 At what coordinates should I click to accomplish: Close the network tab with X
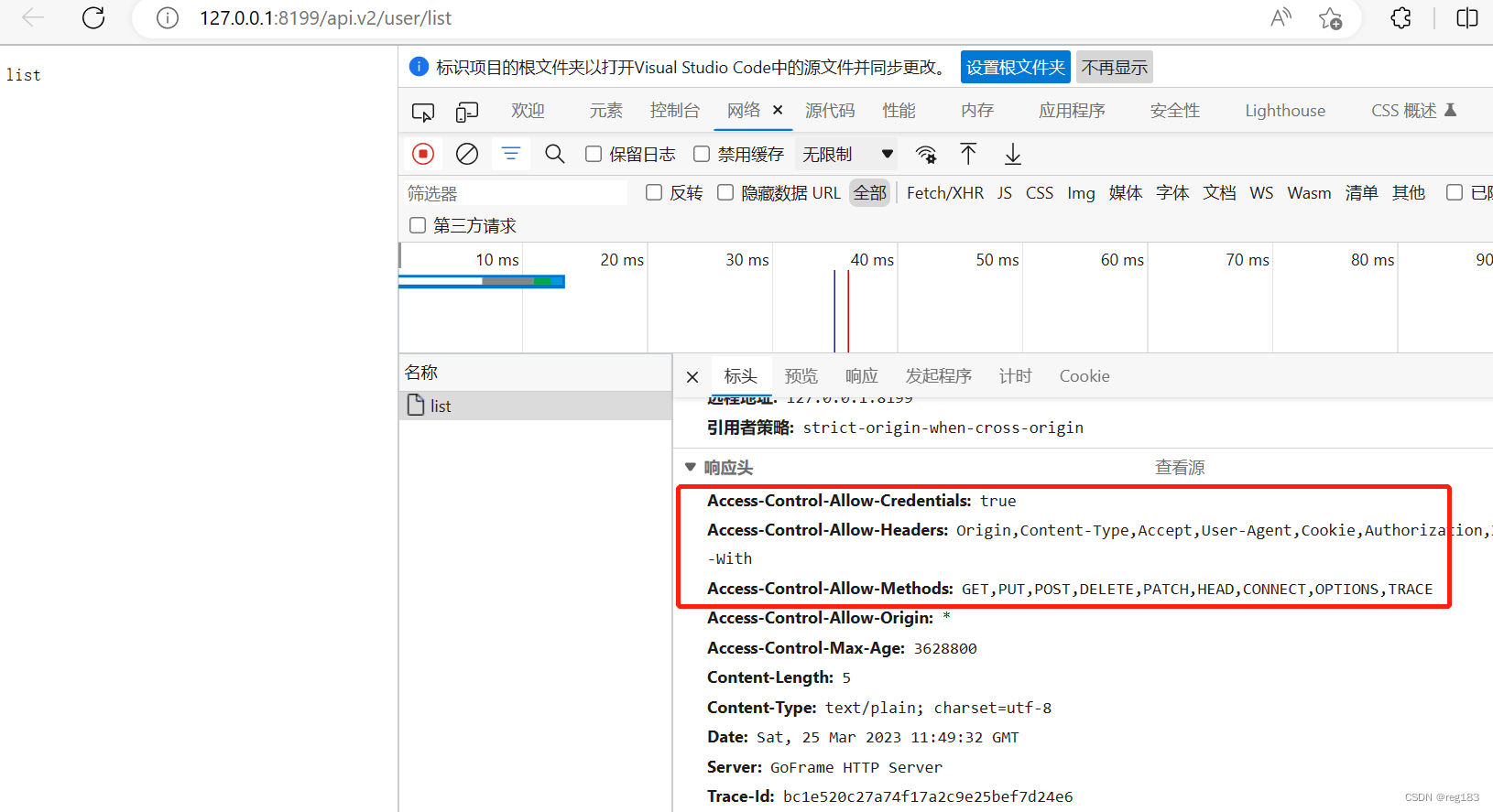point(778,110)
